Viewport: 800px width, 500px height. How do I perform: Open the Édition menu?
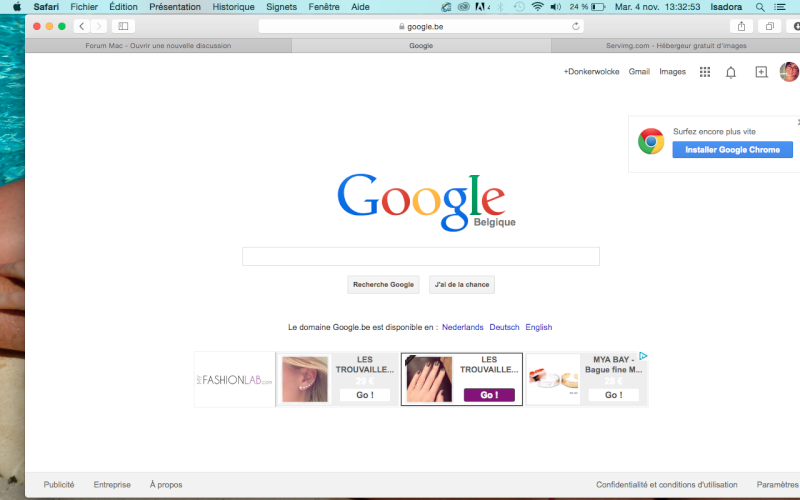pos(123,7)
